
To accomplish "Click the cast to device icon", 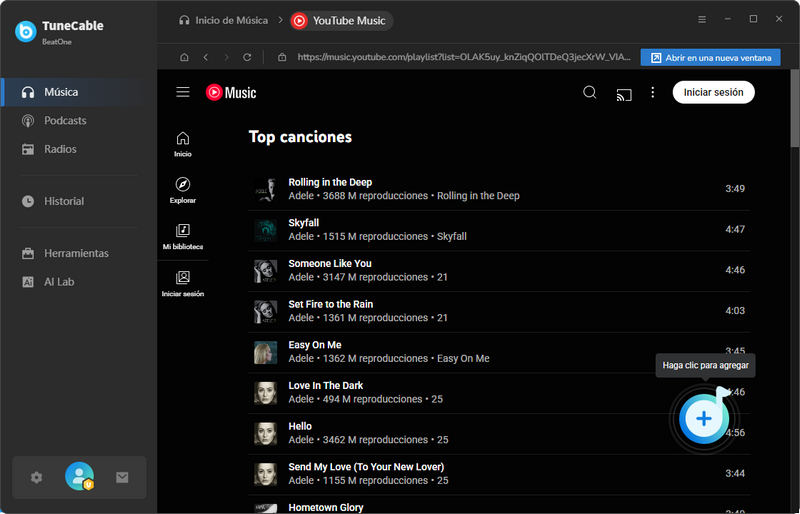I will (x=624, y=93).
